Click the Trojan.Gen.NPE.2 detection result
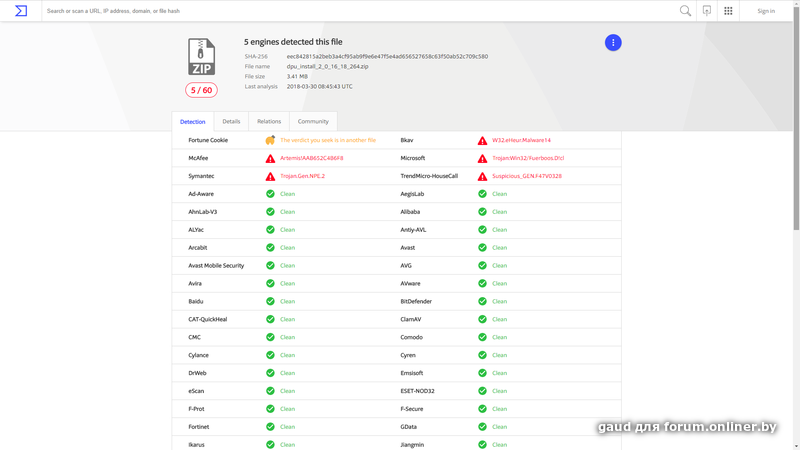This screenshot has height=450, width=800. pos(302,176)
